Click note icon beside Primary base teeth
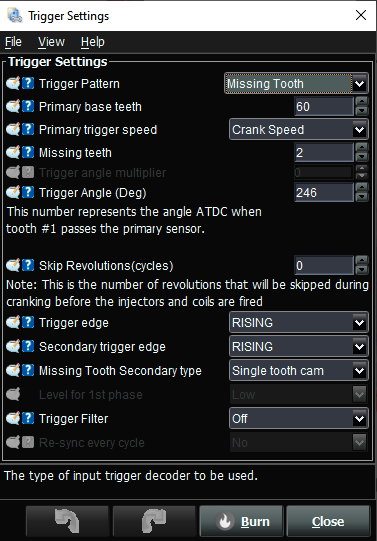The height and width of the screenshot is (541, 377). click(x=13, y=106)
